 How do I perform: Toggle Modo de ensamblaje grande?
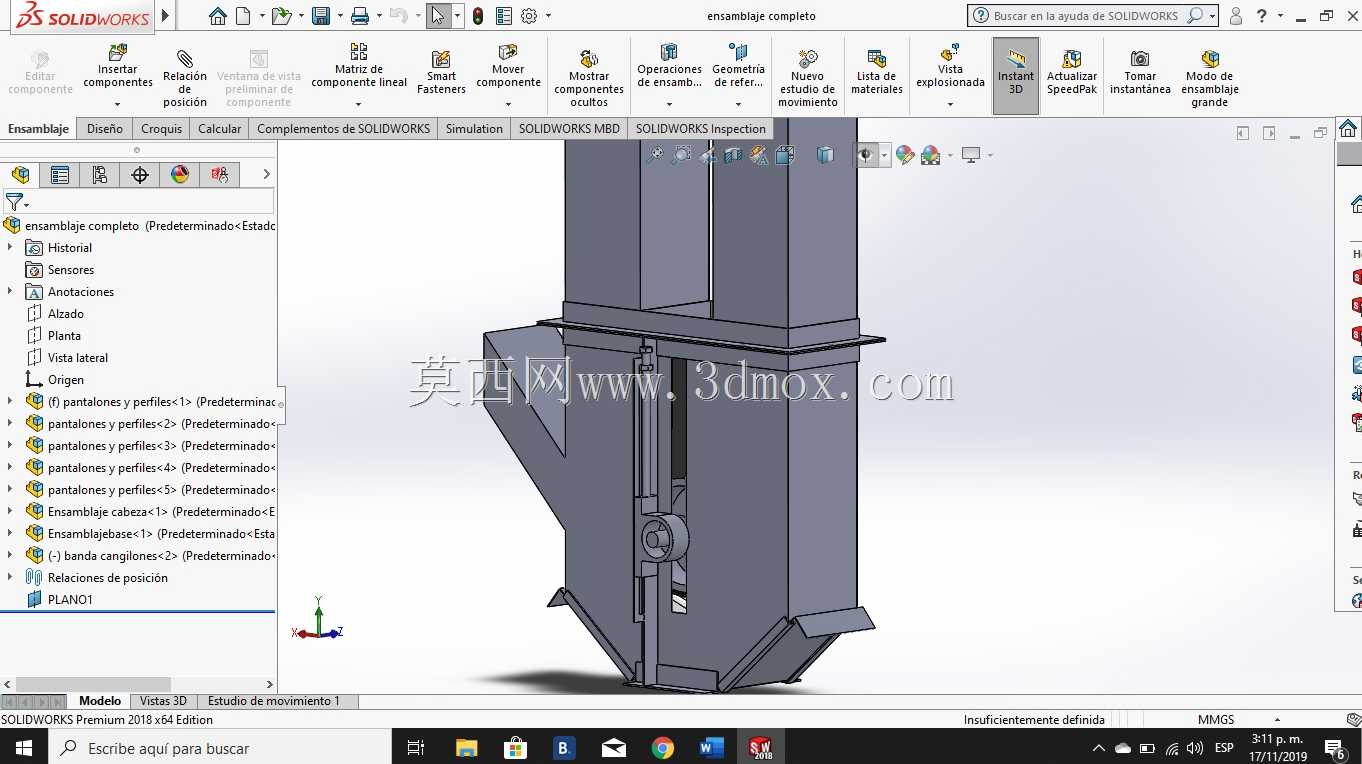[1210, 78]
